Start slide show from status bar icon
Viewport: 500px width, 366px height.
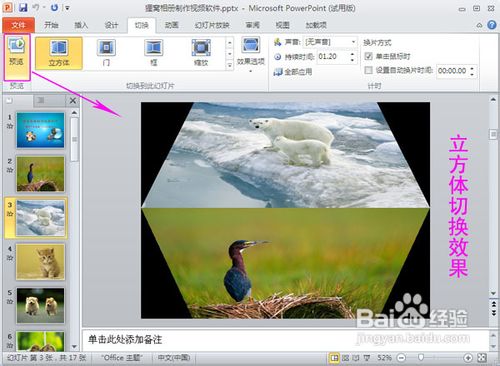pyautogui.click(x=367, y=358)
